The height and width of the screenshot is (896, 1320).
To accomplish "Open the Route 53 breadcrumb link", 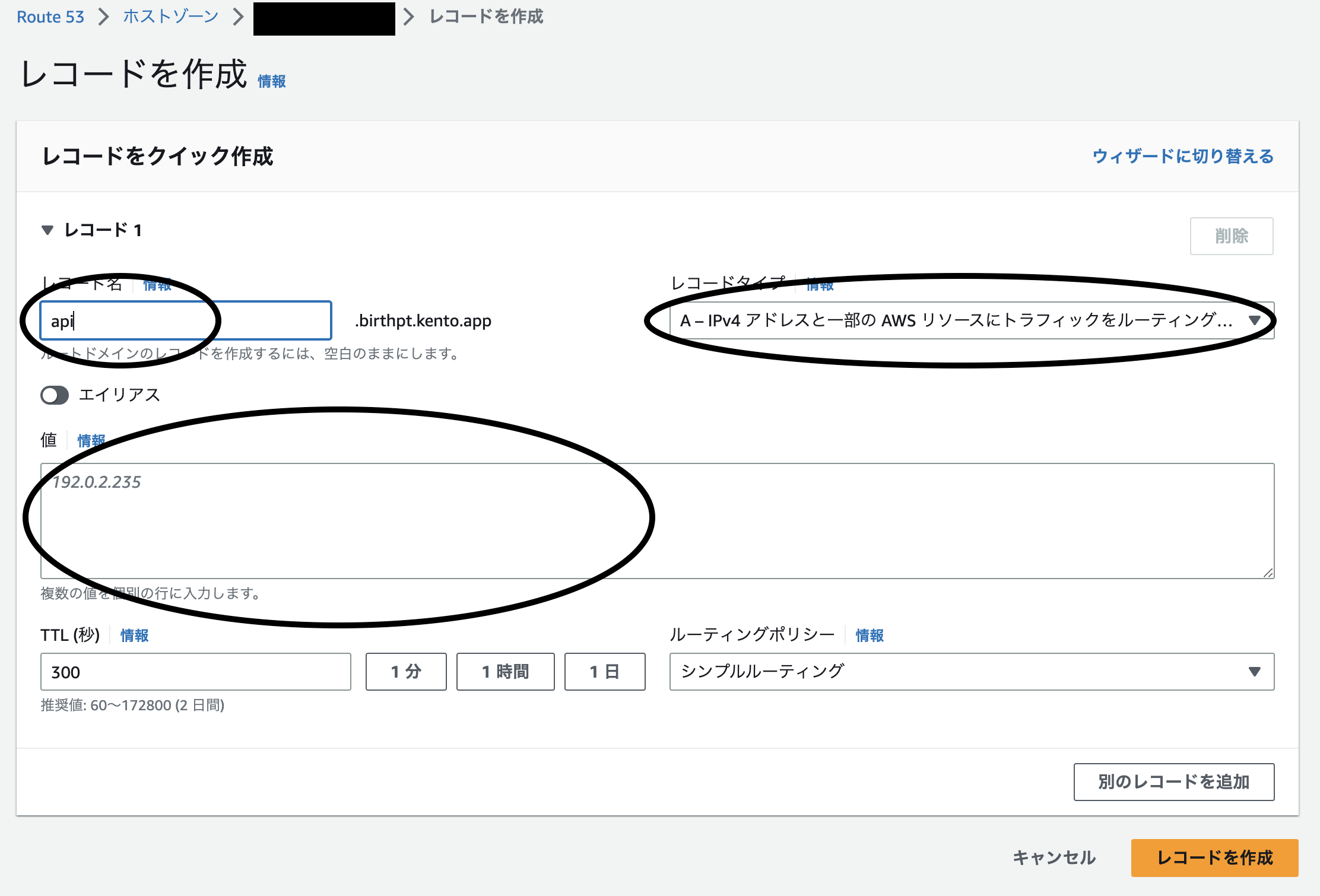I will click(50, 17).
